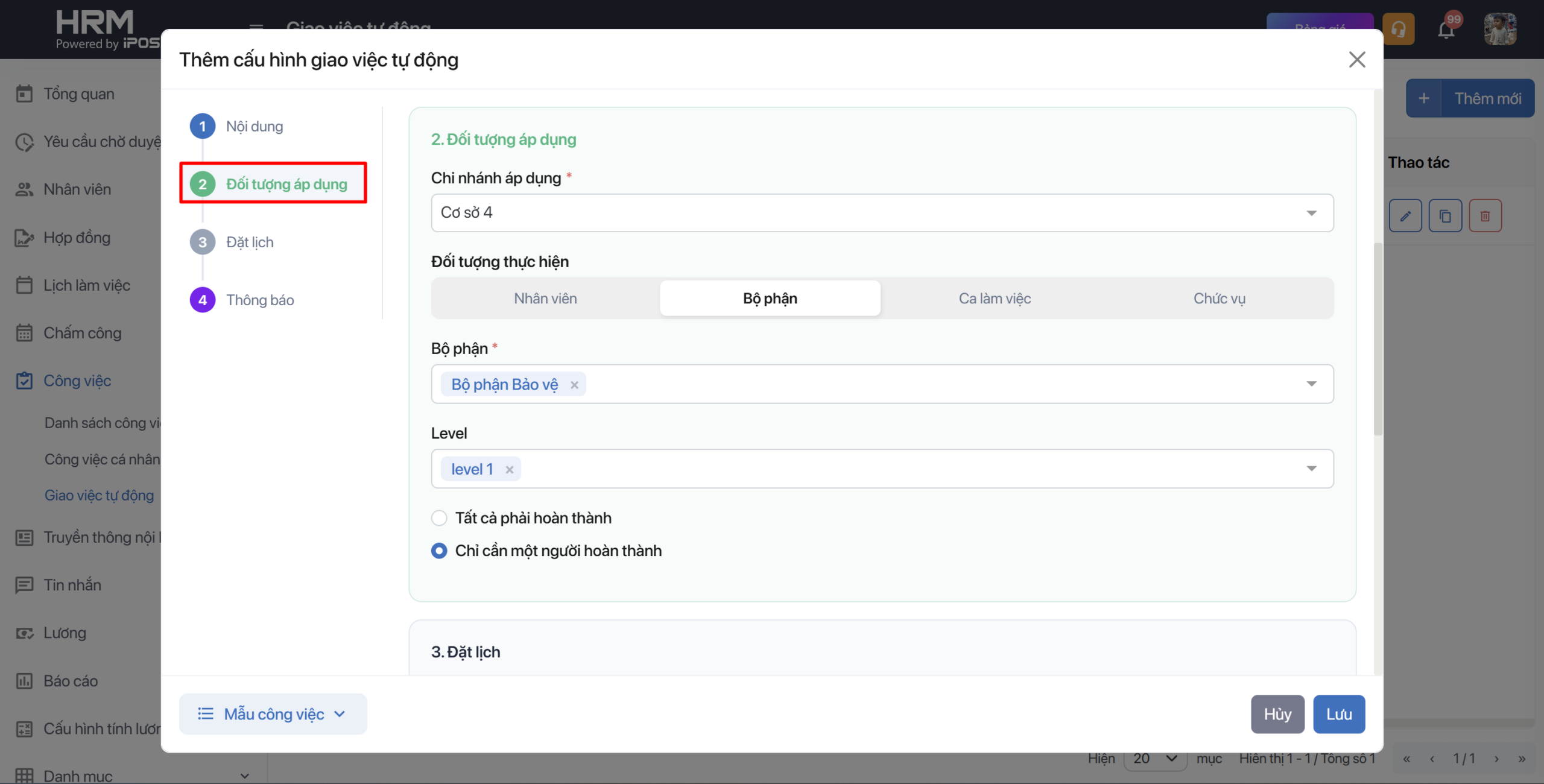Switch to the Ca làm việc tab

click(995, 299)
